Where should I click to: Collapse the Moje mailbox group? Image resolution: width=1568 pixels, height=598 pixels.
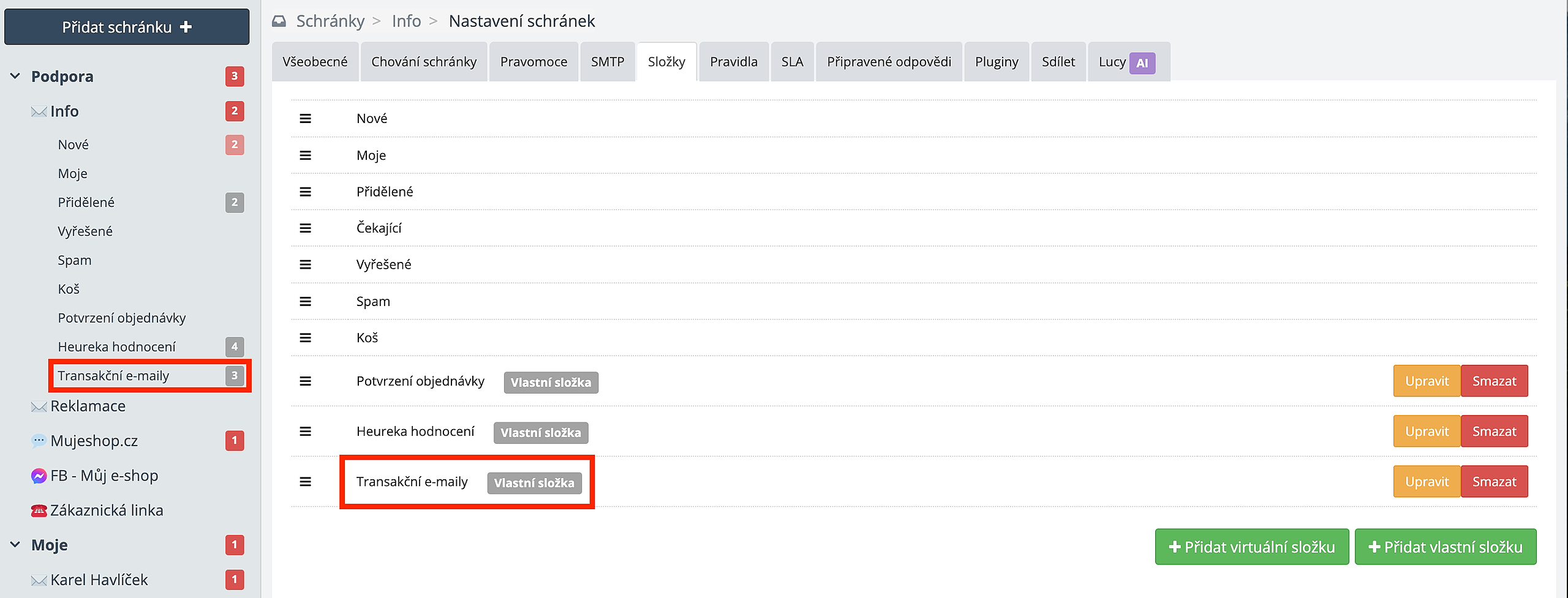pyautogui.click(x=15, y=545)
